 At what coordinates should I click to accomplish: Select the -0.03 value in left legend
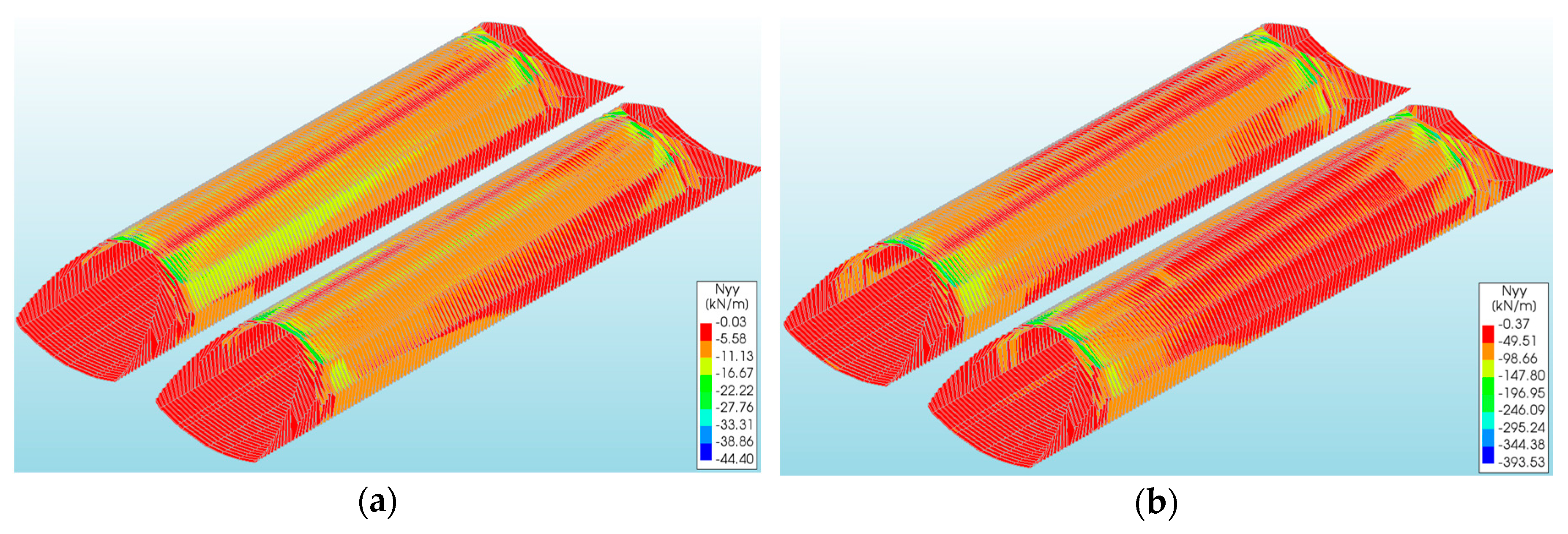(730, 322)
